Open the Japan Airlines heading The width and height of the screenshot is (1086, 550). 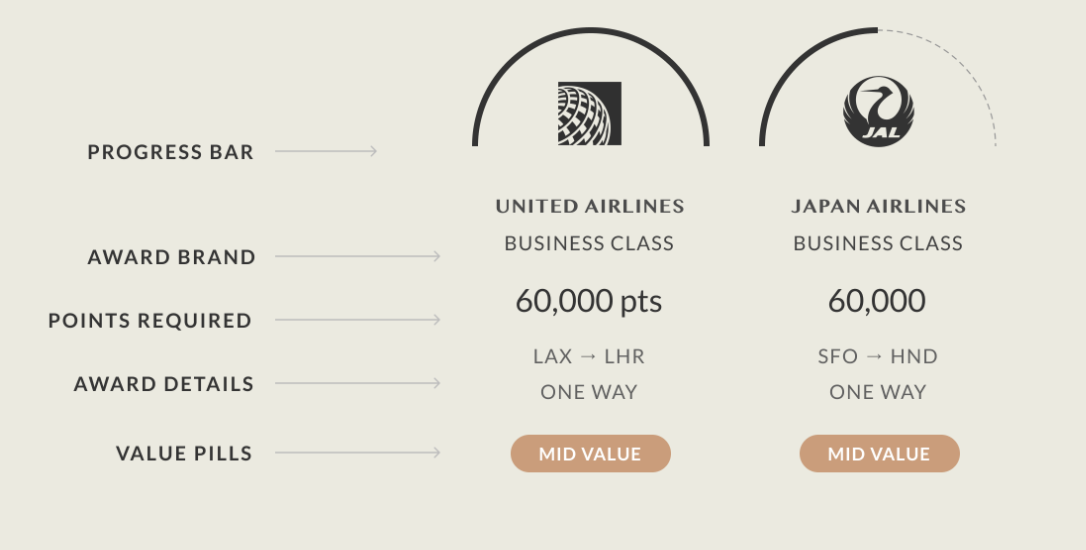(x=878, y=206)
